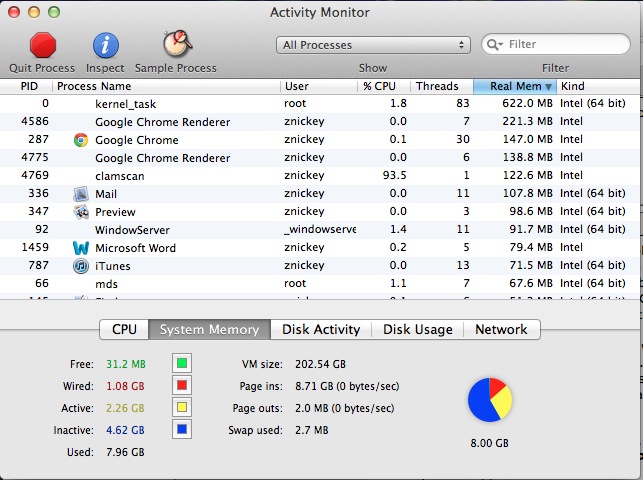
Task: Open the Inspect info icon
Action: (x=106, y=45)
